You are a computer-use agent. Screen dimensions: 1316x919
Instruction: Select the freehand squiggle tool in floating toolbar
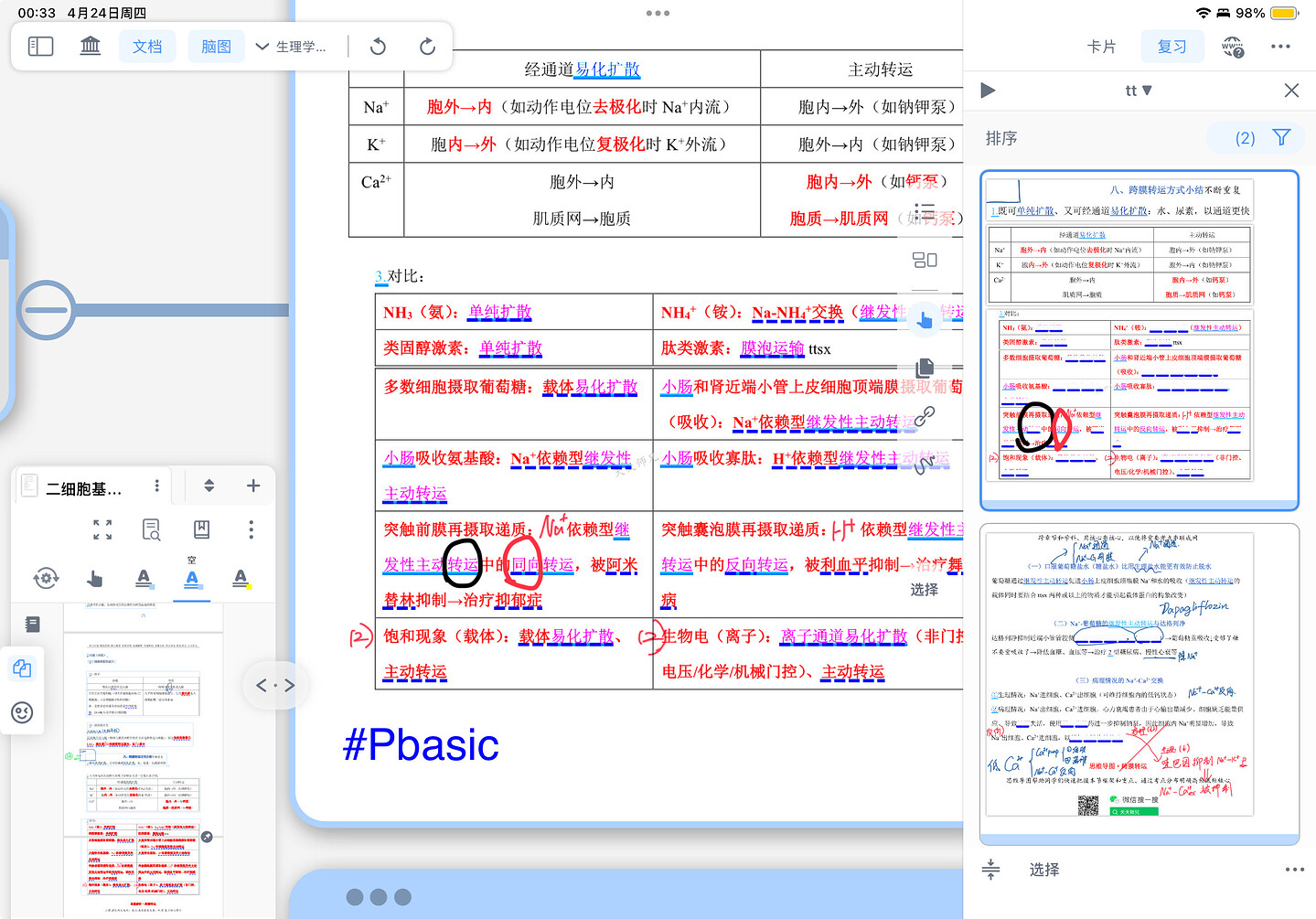click(x=925, y=464)
